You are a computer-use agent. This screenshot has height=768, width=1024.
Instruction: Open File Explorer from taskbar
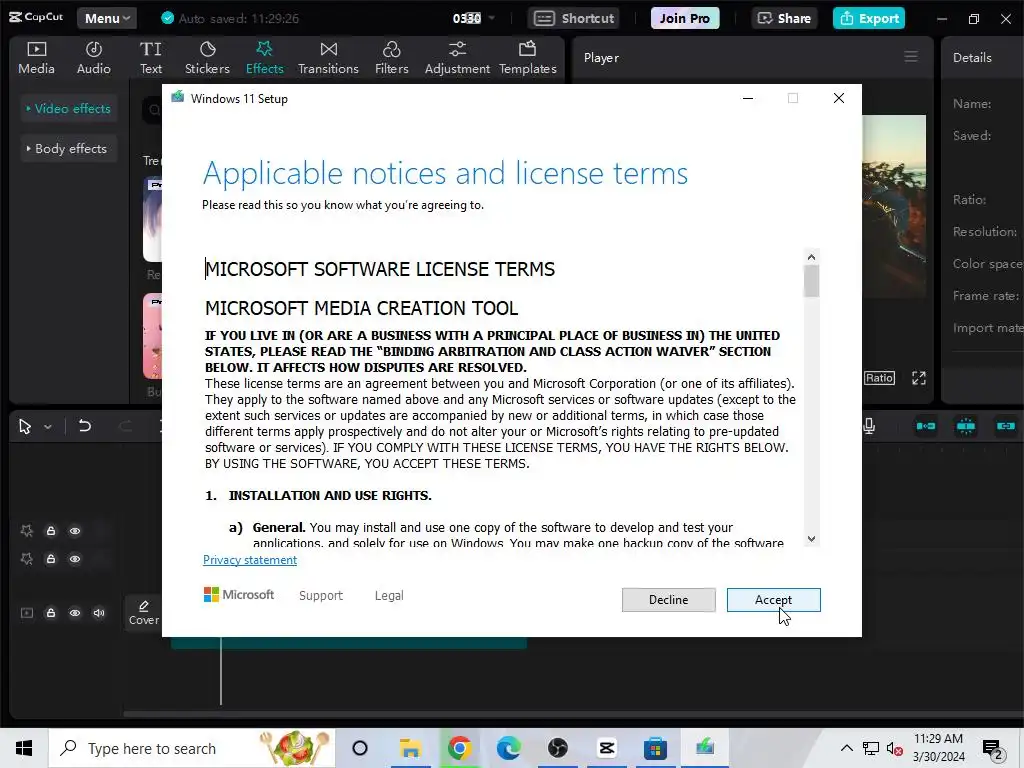coord(409,748)
